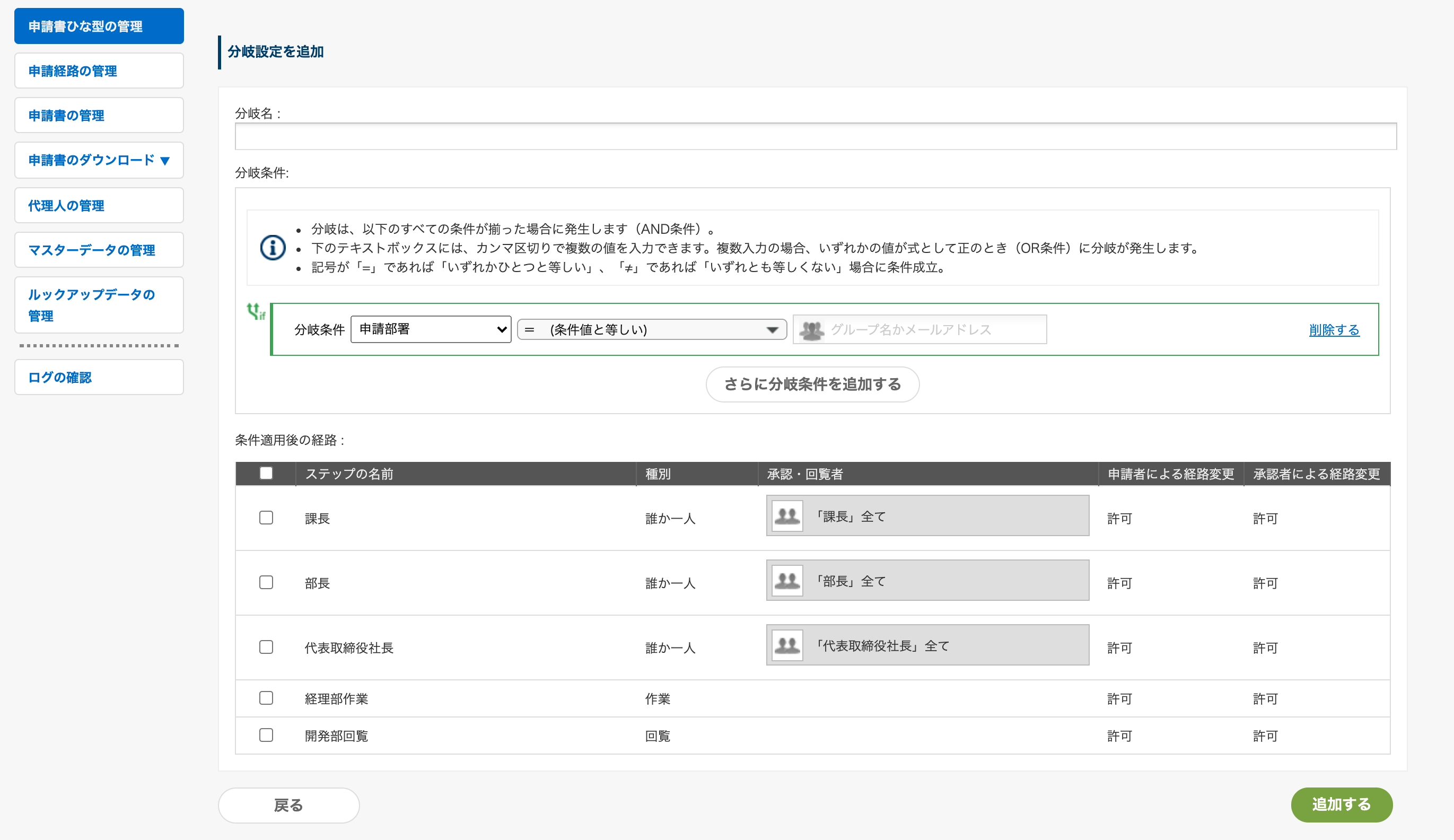Open 申請書ひな型の管理 in the sidebar
1454x840 pixels.
click(99, 26)
